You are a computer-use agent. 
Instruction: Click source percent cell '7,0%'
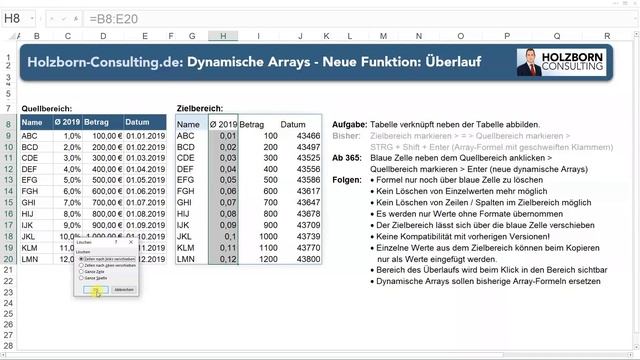68,202
